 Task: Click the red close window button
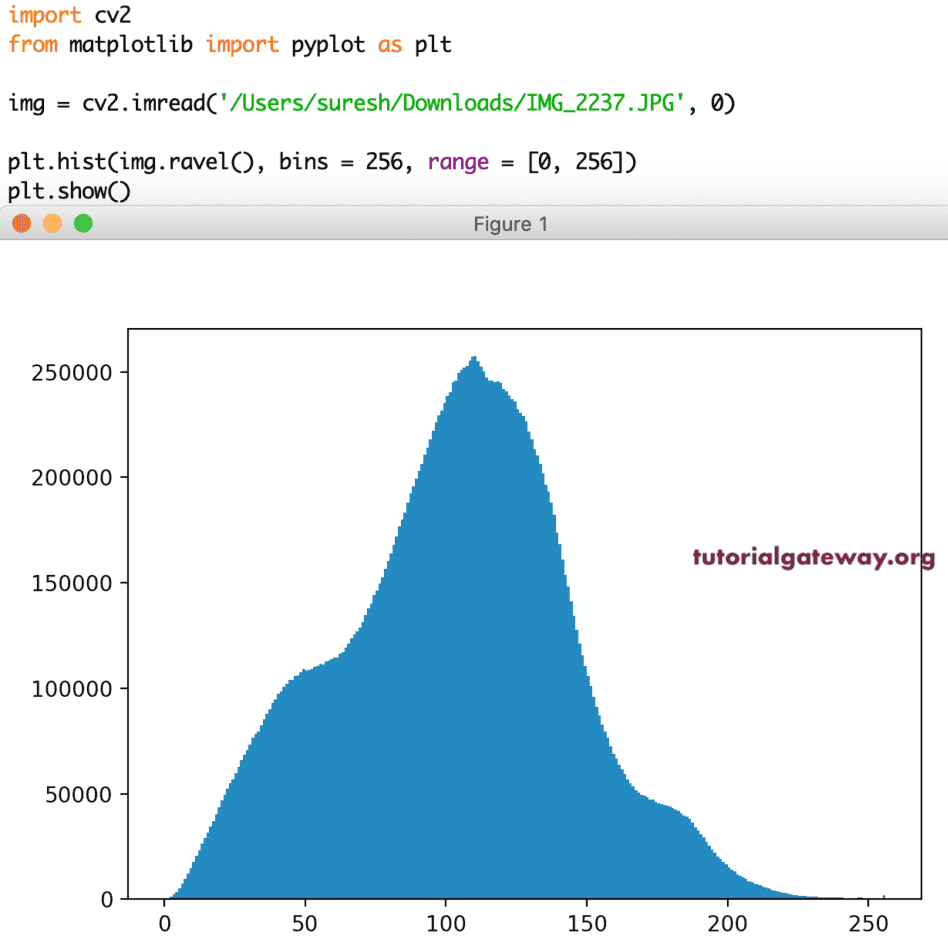(22, 224)
